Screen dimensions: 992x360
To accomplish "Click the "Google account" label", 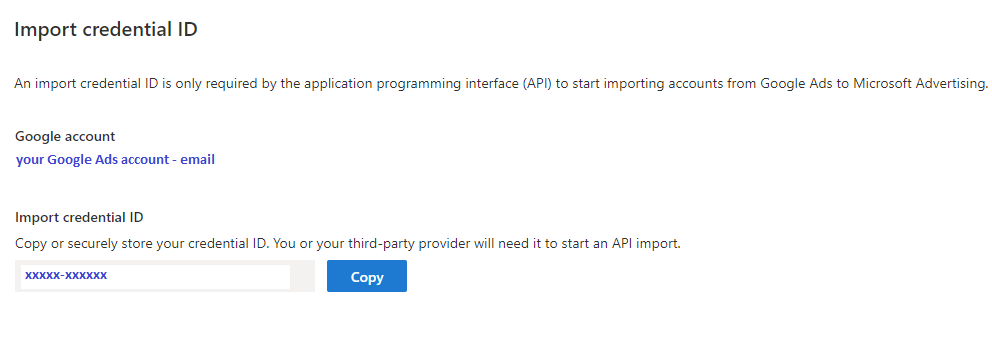I will coord(65,137).
